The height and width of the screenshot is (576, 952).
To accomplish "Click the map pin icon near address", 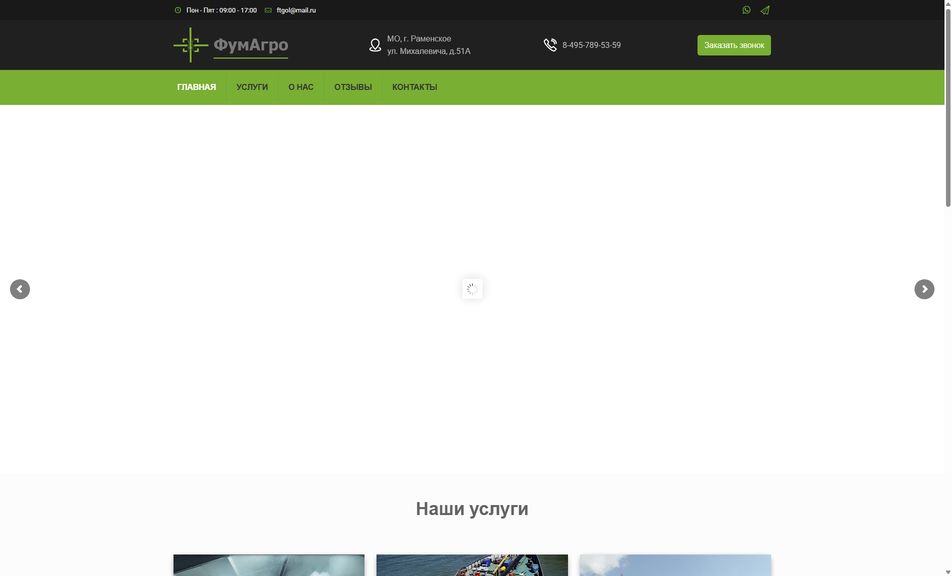I will pos(375,46).
